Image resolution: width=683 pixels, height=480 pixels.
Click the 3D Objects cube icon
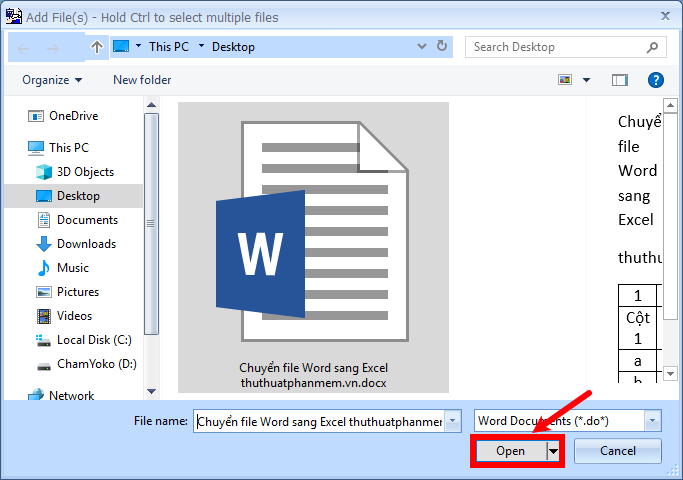[x=44, y=172]
